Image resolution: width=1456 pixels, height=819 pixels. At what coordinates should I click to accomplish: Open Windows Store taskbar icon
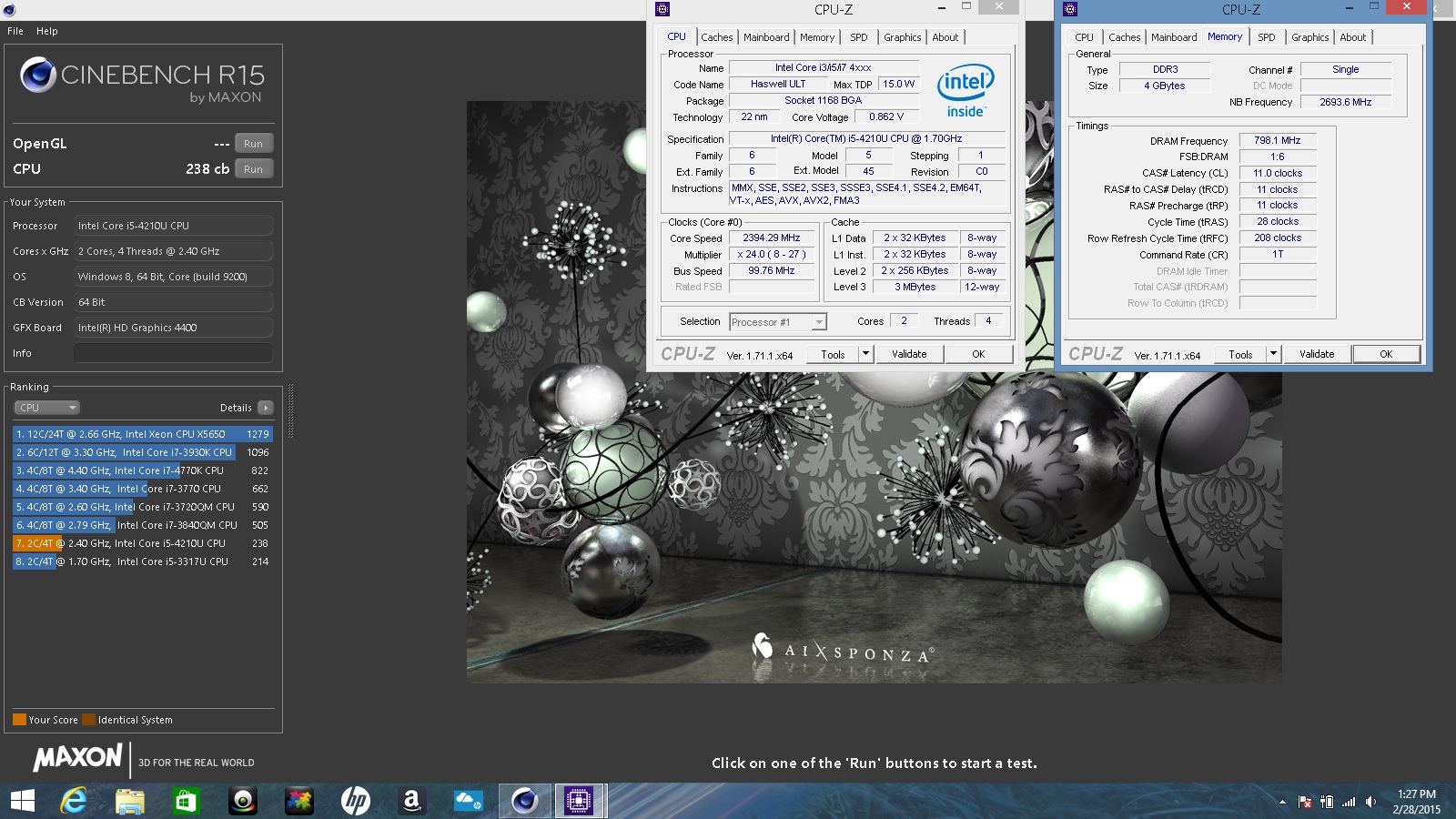click(187, 801)
